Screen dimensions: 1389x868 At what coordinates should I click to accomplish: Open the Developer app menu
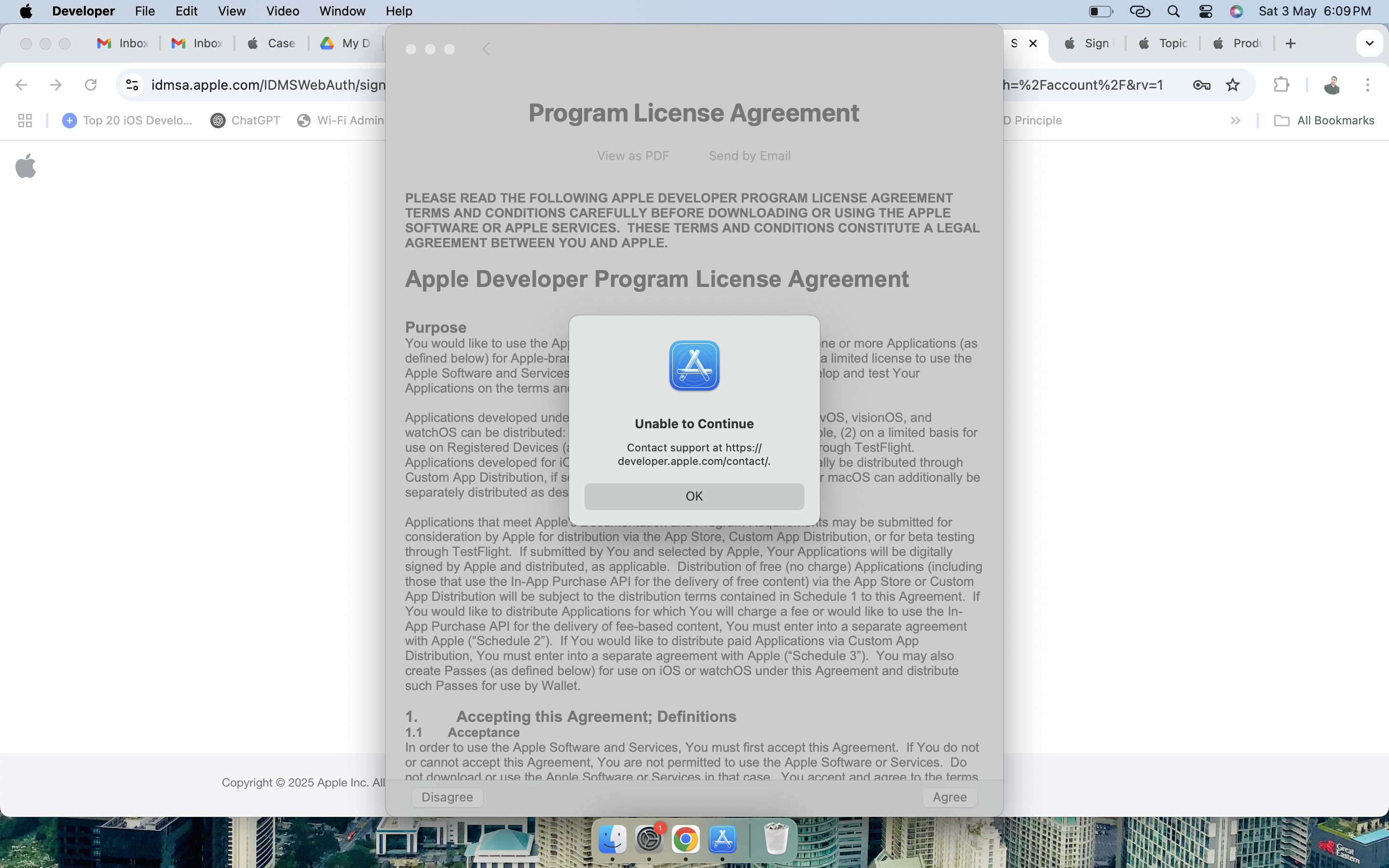[x=83, y=11]
